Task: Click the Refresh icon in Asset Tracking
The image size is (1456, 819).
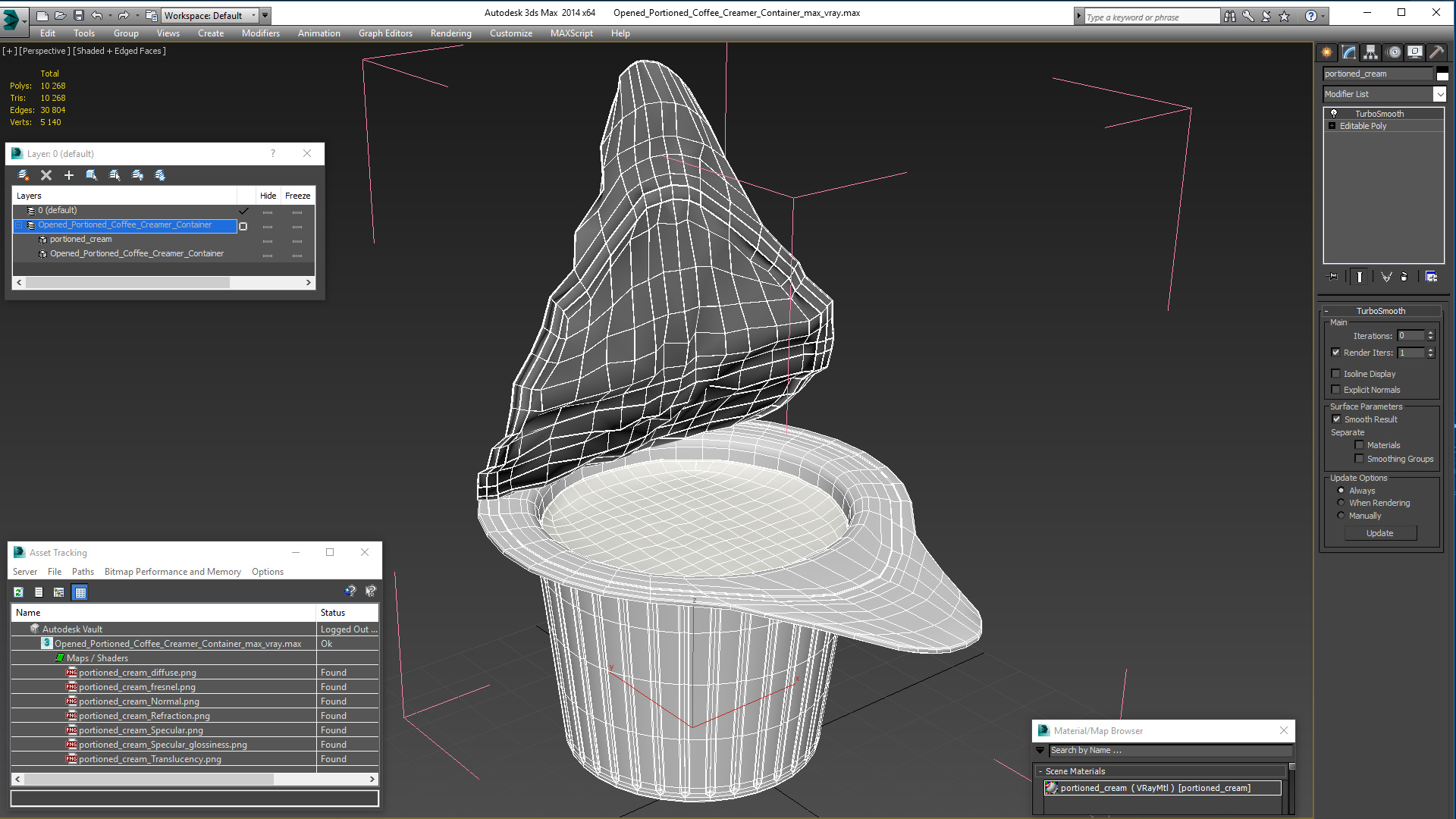Action: pyautogui.click(x=18, y=592)
